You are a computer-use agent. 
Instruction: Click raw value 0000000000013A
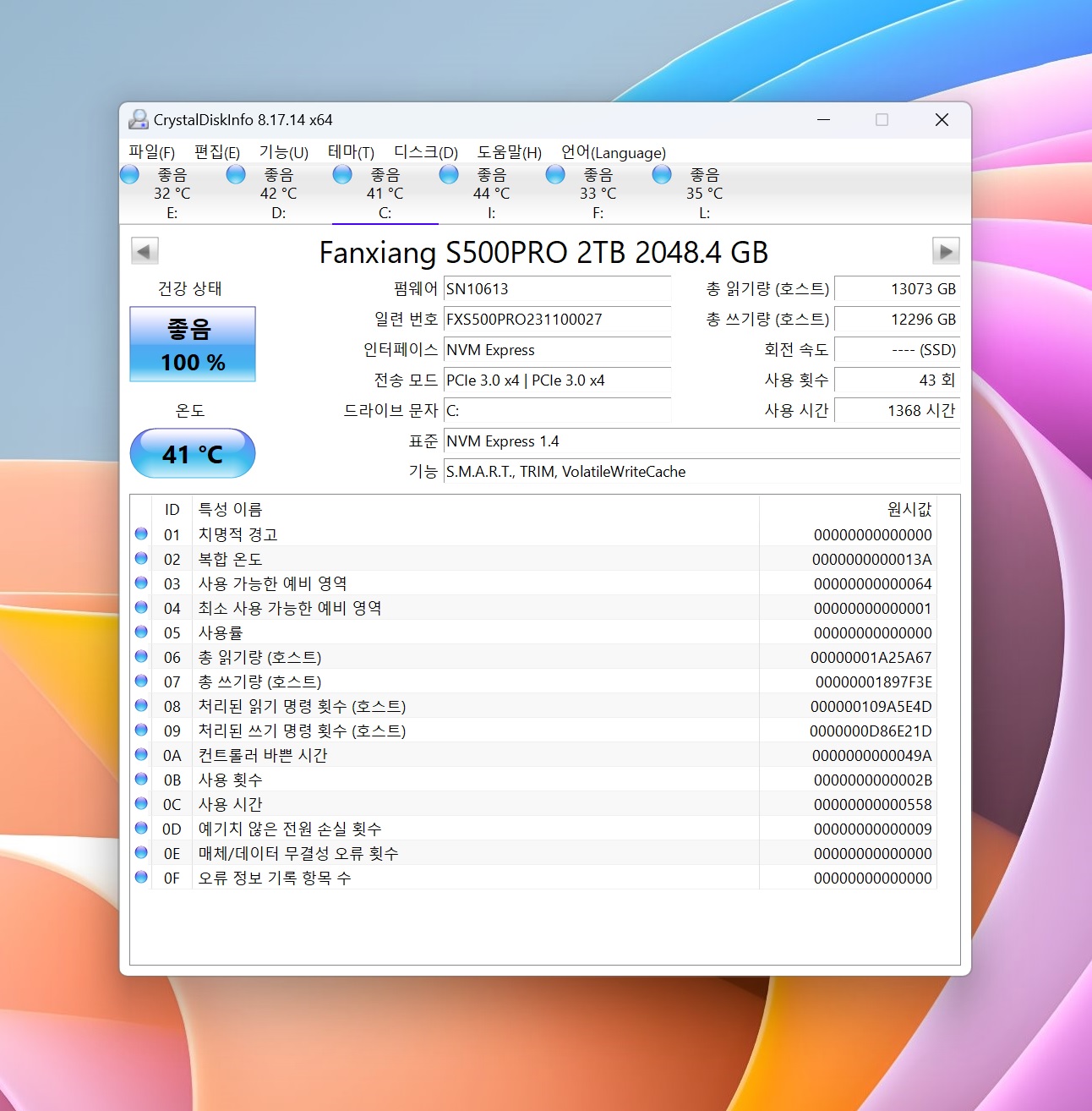coord(872,560)
